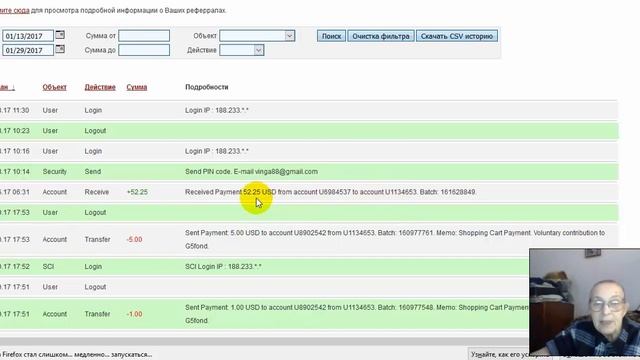The image size is (640, 360).
Task: Click 'Transfer' in the -5.00 row
Action: tap(97, 240)
